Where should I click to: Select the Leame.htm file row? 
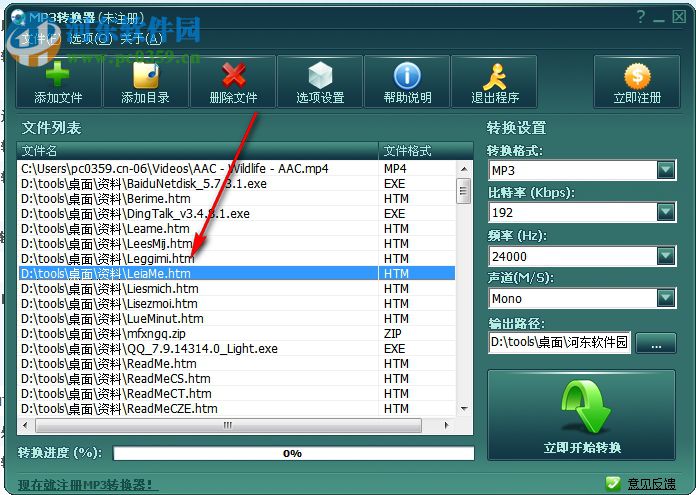[237, 229]
